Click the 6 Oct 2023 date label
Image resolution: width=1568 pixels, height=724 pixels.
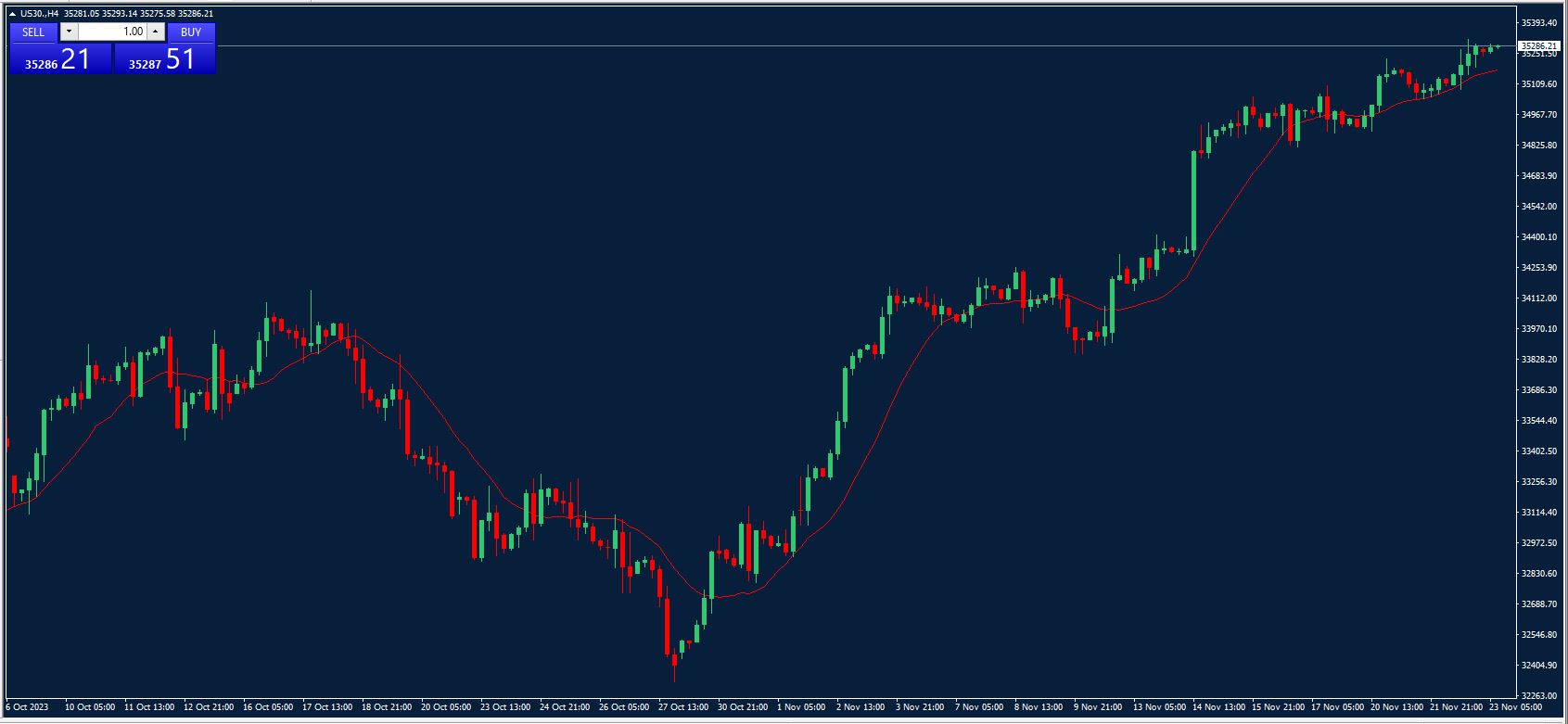[x=27, y=707]
